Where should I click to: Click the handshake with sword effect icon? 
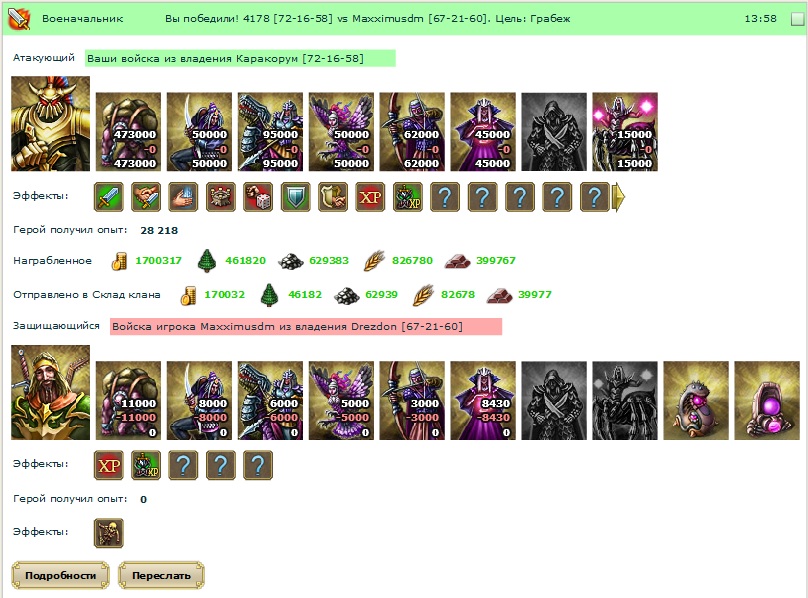pyautogui.click(x=146, y=197)
